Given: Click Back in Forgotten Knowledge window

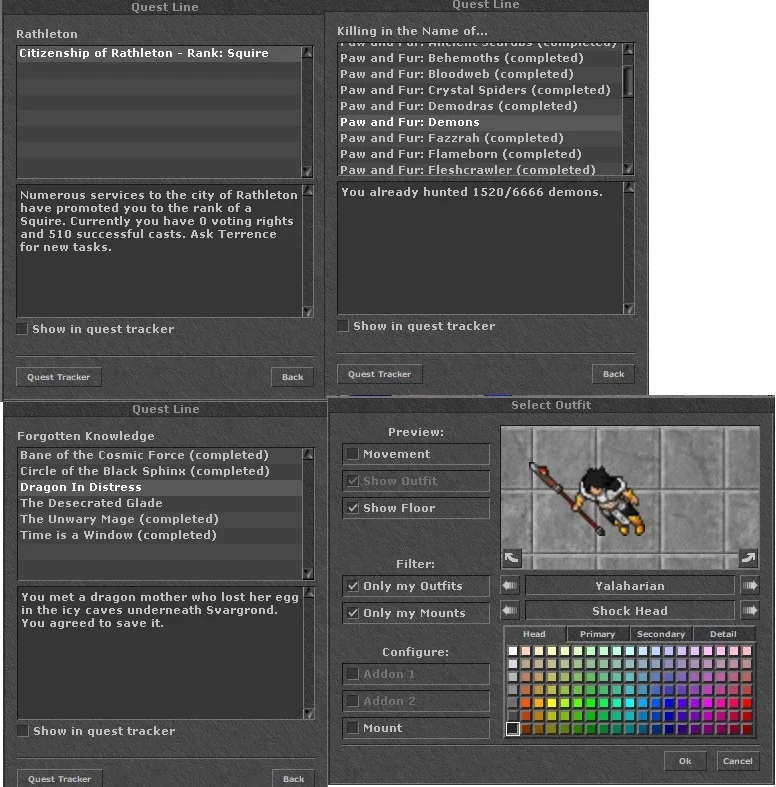Looking at the screenshot, I should click(x=294, y=778).
